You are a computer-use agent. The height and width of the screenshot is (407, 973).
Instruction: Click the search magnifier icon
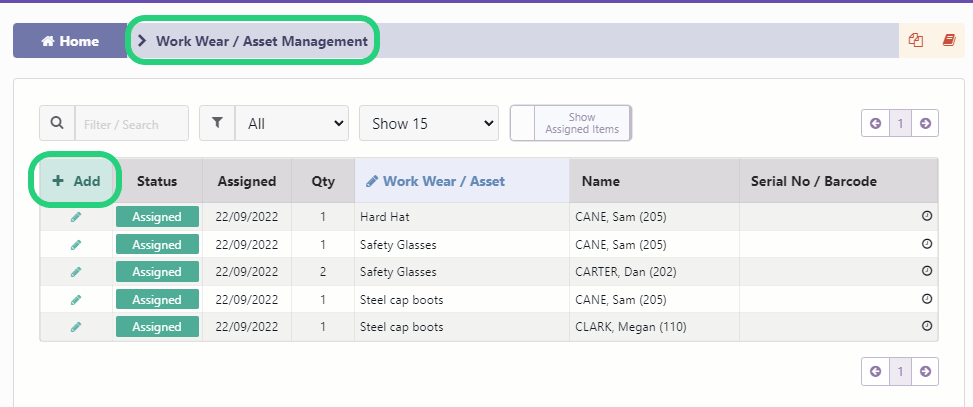click(57, 123)
